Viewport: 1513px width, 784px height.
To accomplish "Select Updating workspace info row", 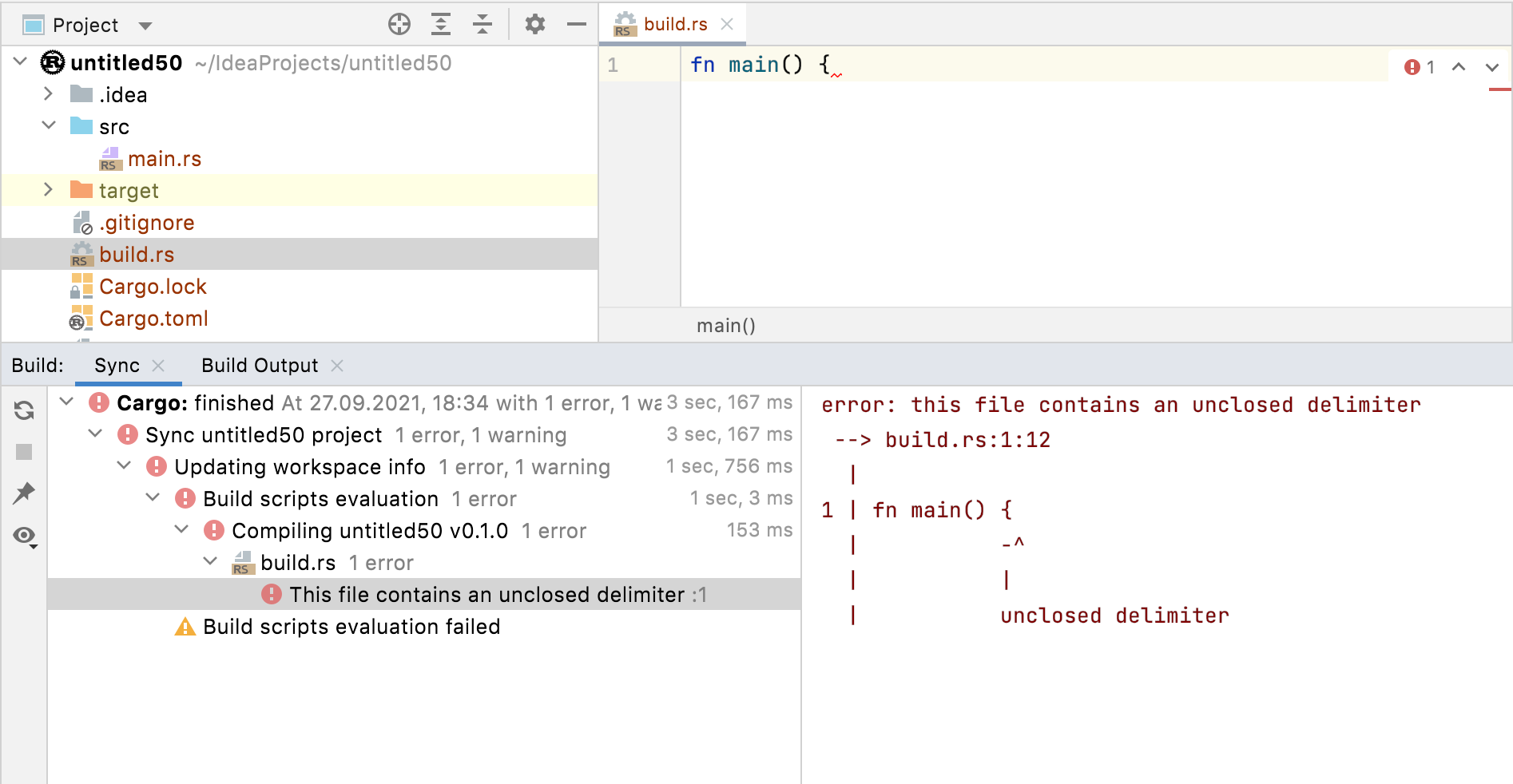I will (424, 466).
